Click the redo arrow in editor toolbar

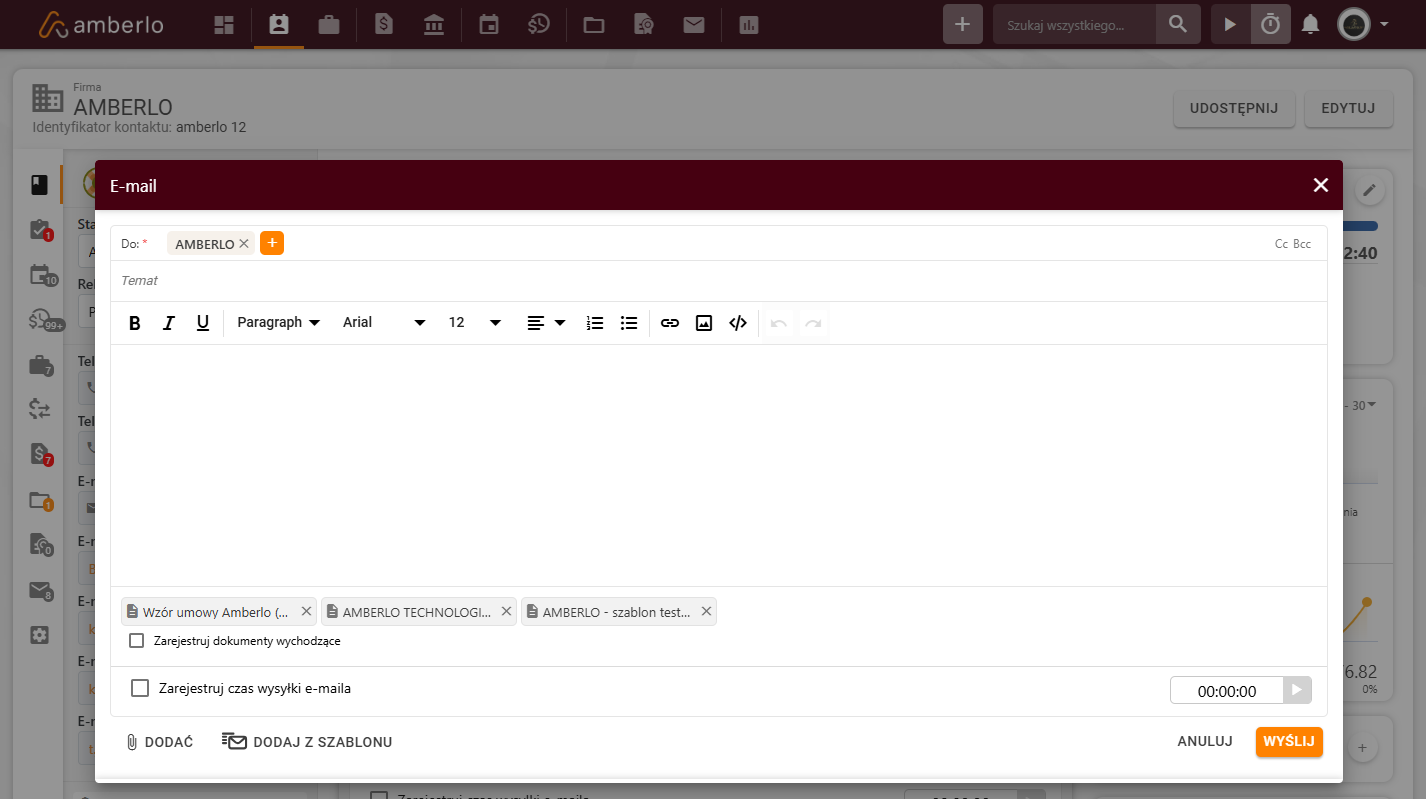click(813, 323)
